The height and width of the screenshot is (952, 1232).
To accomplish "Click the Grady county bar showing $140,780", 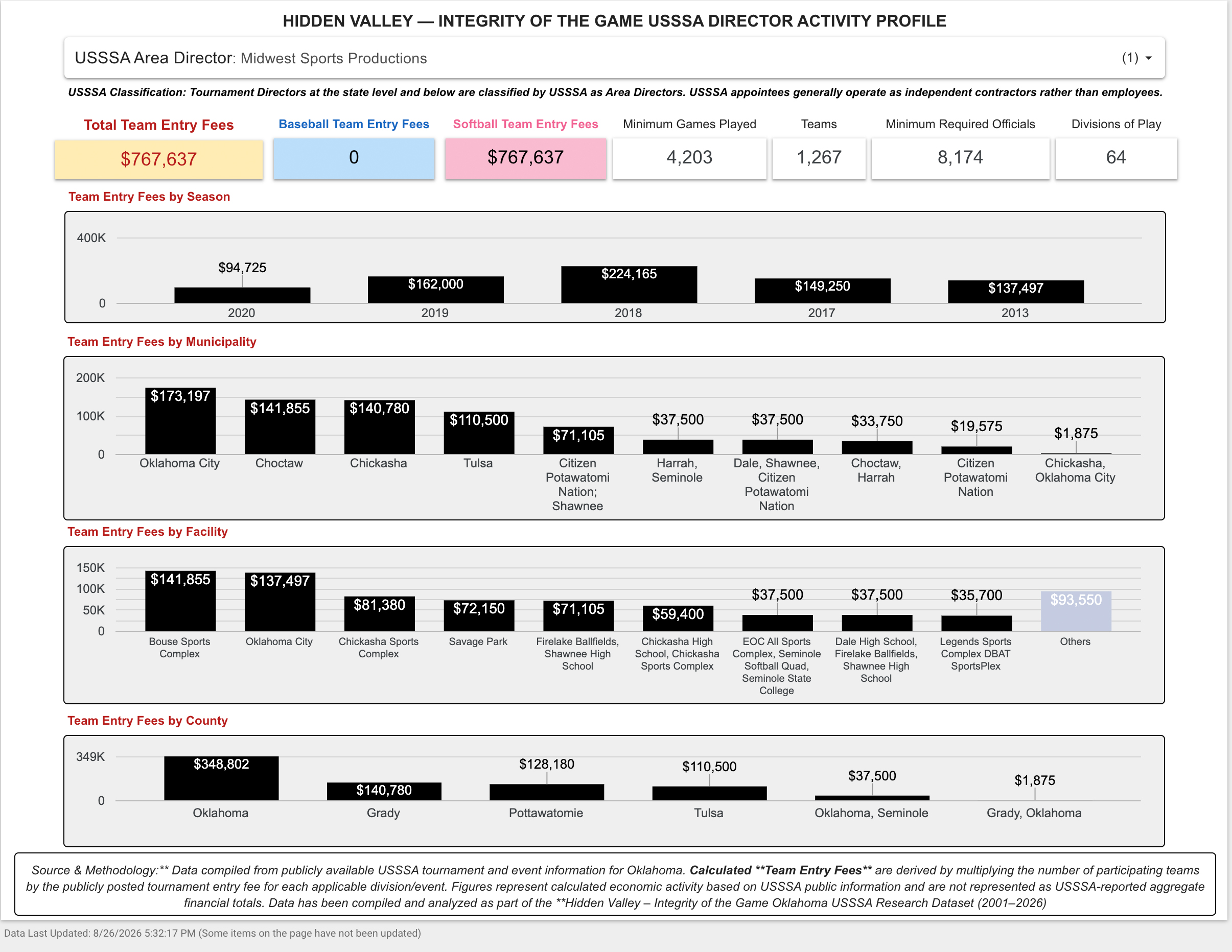I will (x=384, y=791).
